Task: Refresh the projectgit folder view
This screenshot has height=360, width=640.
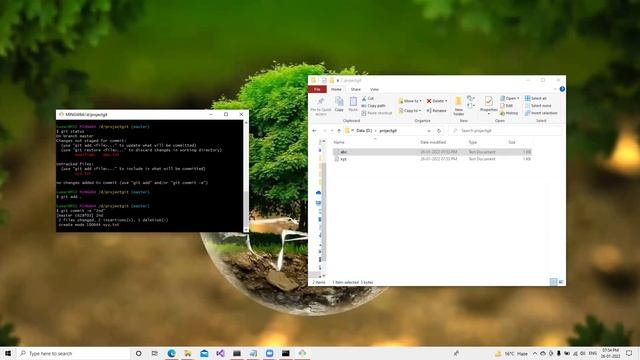Action: [x=439, y=131]
